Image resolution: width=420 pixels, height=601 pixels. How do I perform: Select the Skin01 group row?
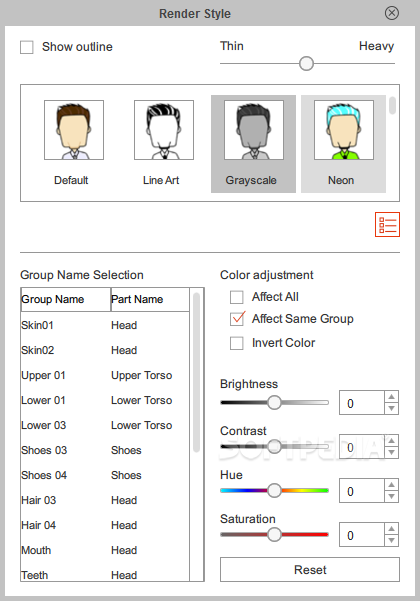(105, 325)
